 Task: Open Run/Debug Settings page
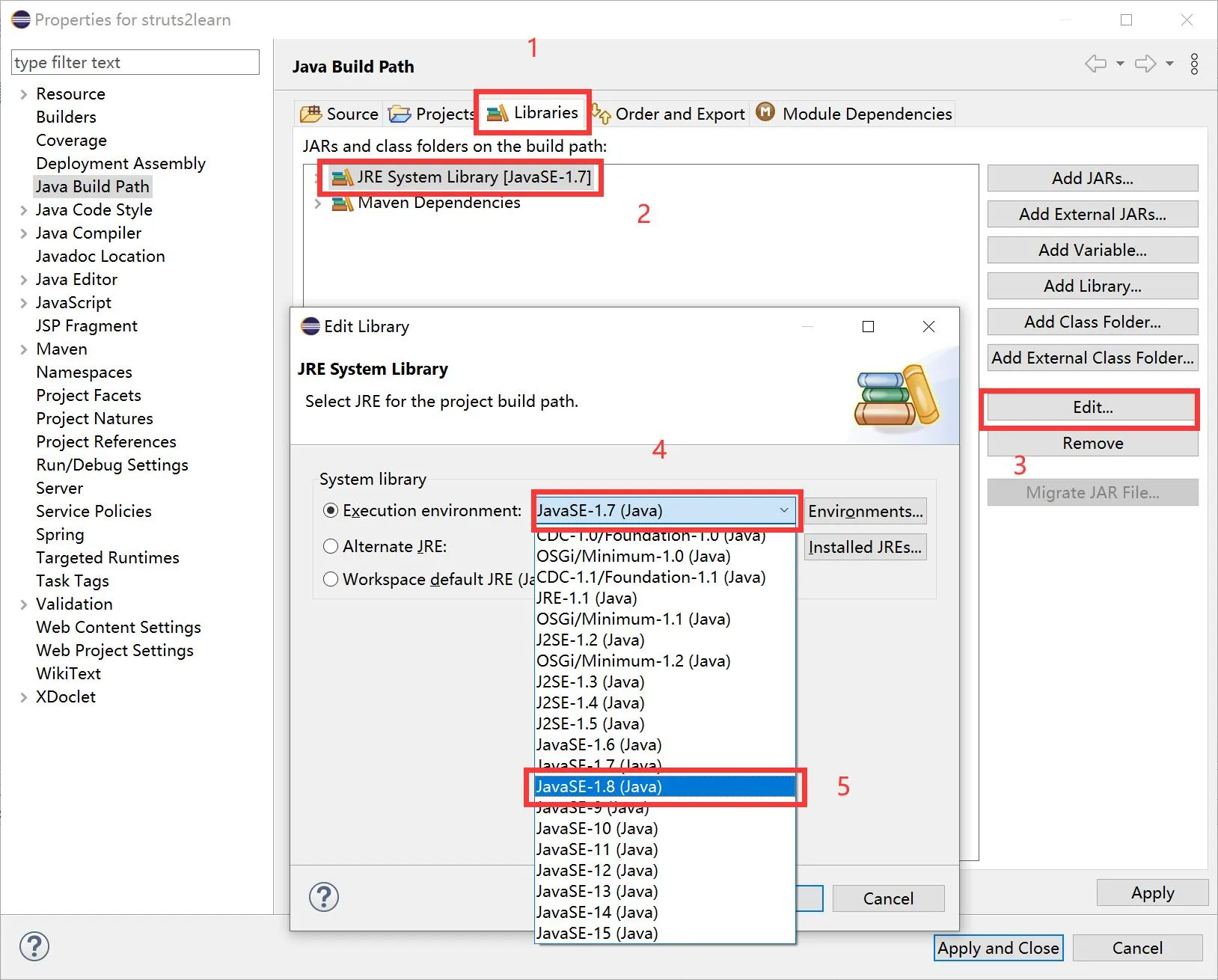[x=112, y=465]
